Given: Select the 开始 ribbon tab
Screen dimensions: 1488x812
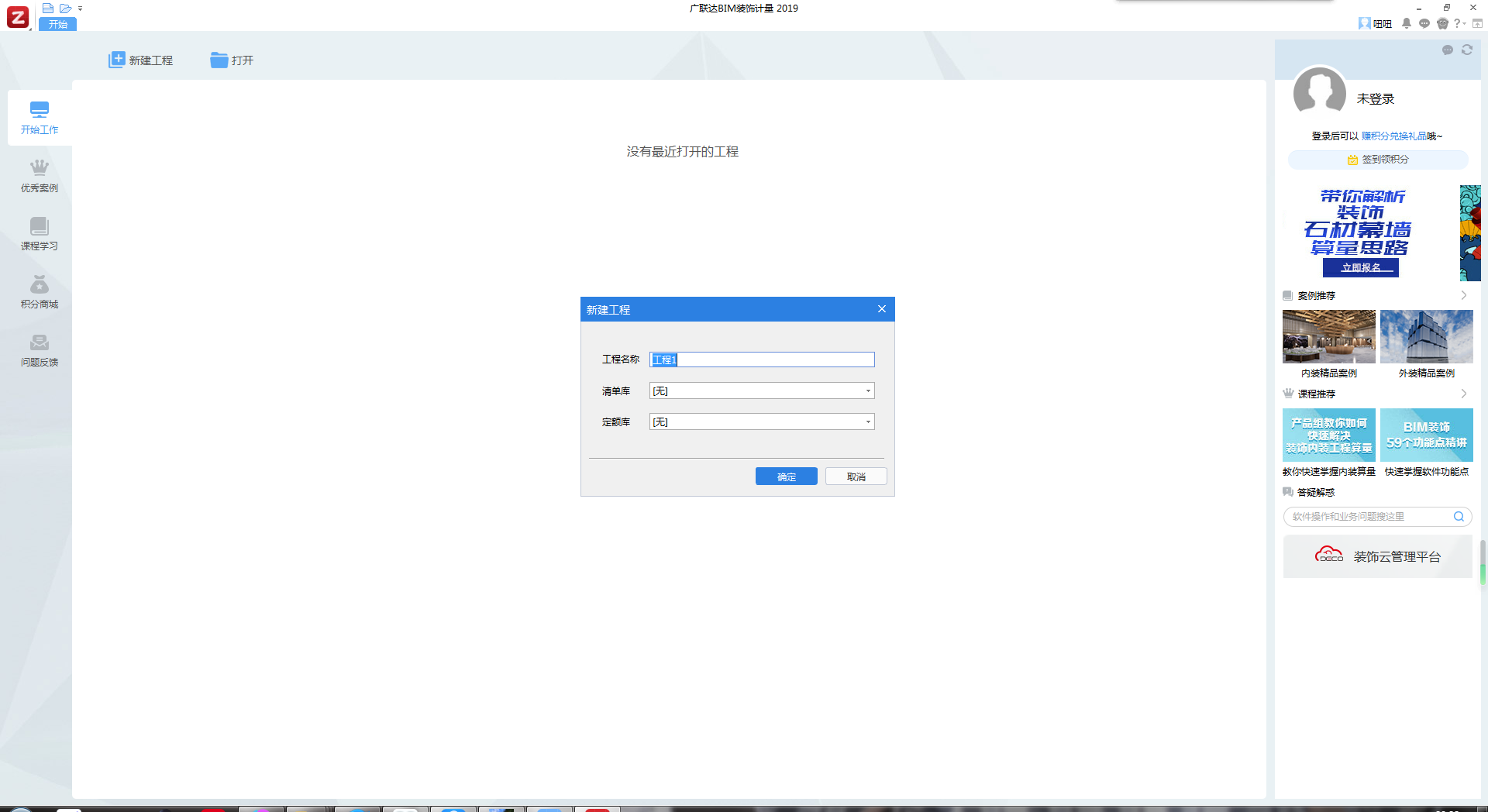Looking at the screenshot, I should [x=58, y=24].
